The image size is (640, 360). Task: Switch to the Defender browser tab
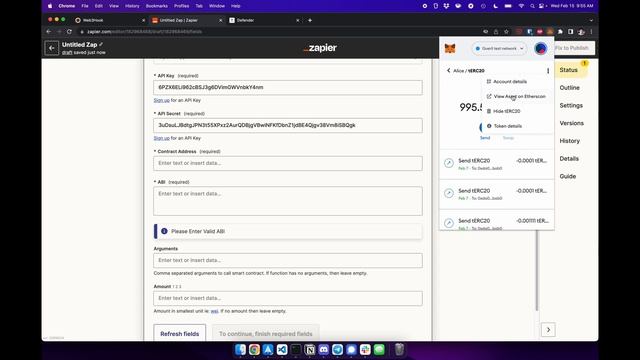[264, 20]
